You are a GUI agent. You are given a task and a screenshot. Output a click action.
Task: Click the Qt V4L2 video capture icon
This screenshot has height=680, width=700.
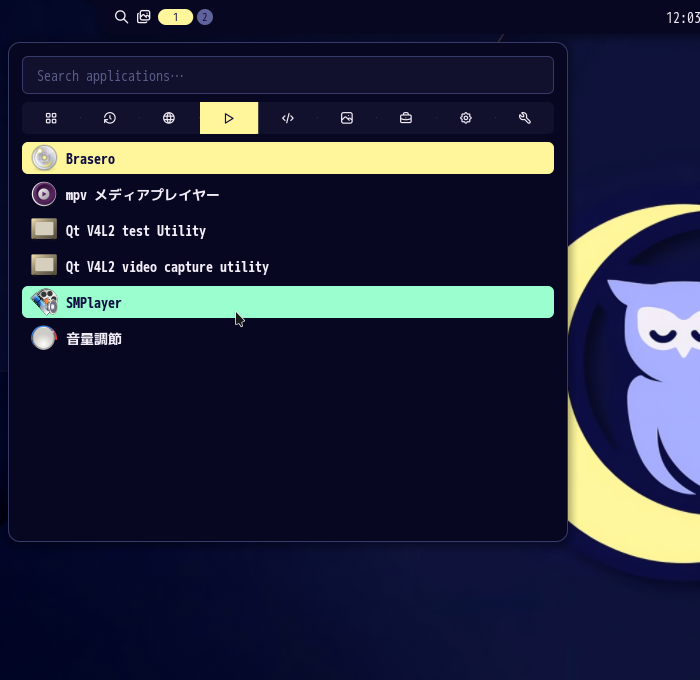(x=44, y=265)
